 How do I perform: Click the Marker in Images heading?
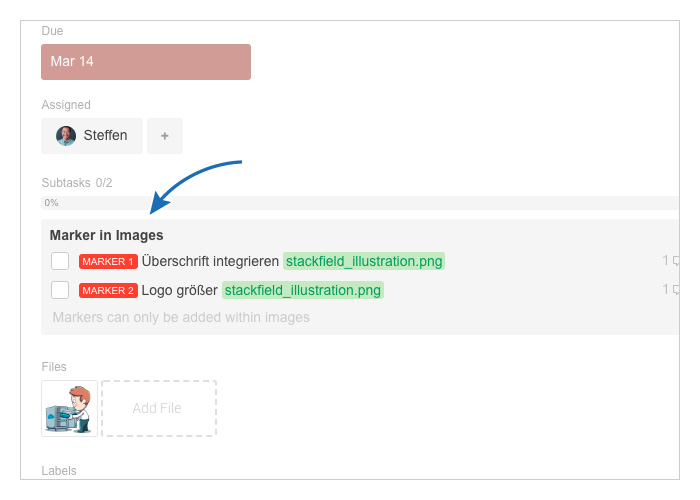pos(106,235)
